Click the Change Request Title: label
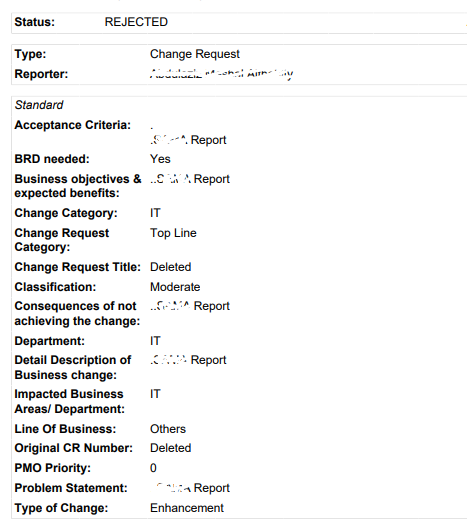The height and width of the screenshot is (529, 467). pyautogui.click(x=78, y=267)
